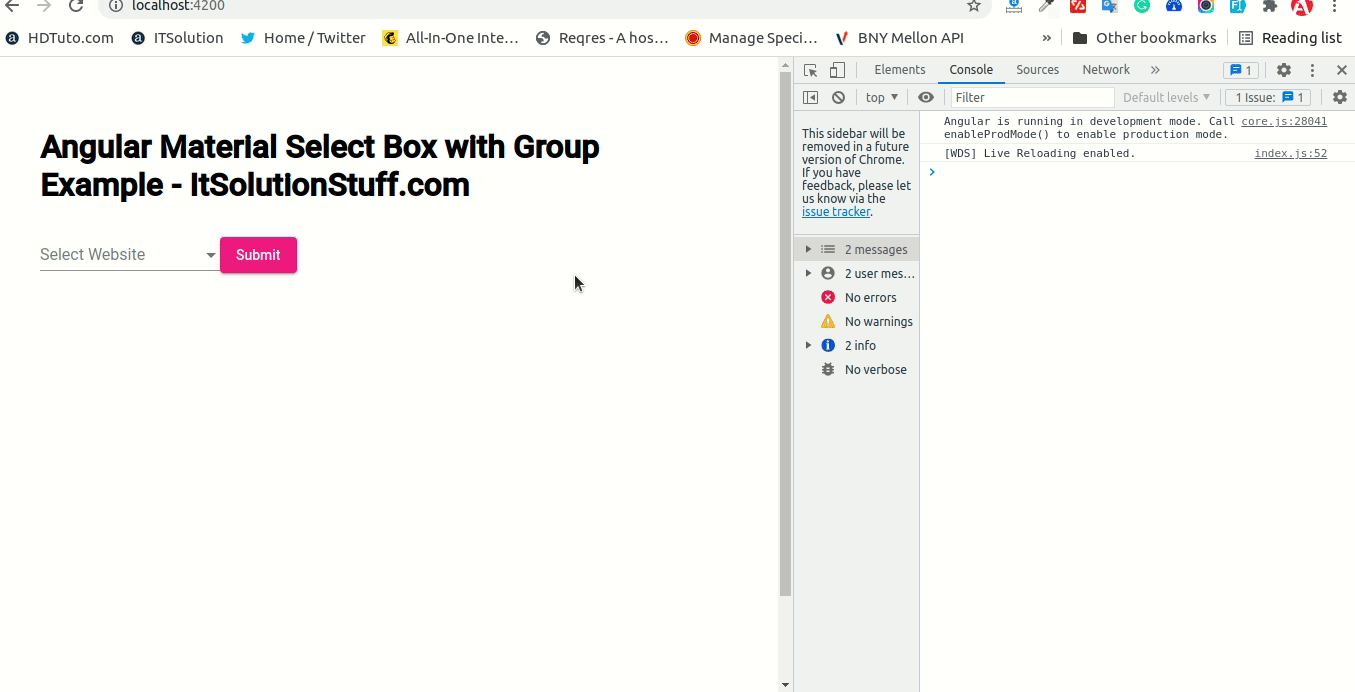Open the core.js:28041 source link
Image resolution: width=1355 pixels, height=692 pixels.
(x=1283, y=120)
